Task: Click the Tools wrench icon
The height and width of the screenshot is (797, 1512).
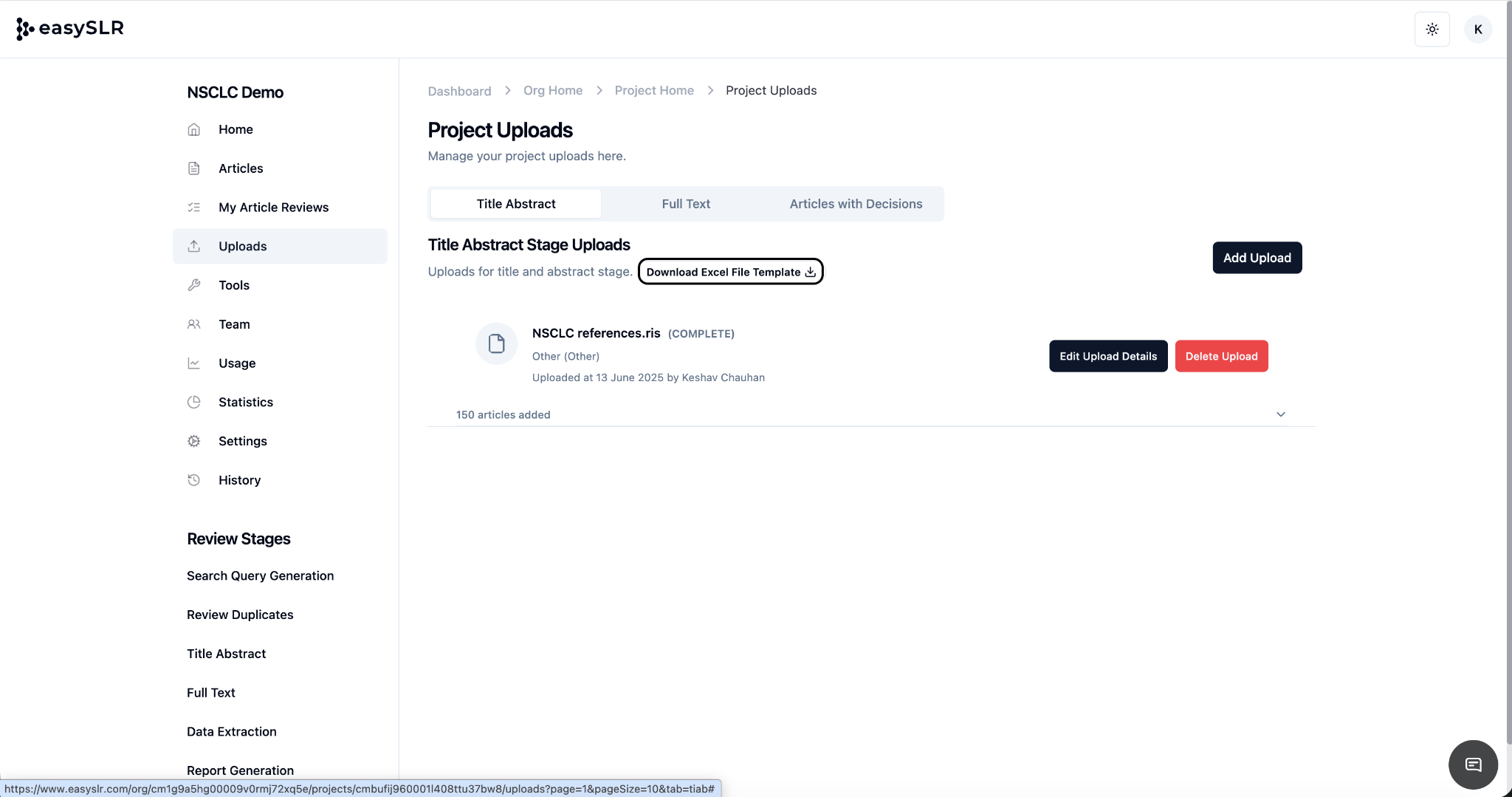Action: tap(194, 285)
